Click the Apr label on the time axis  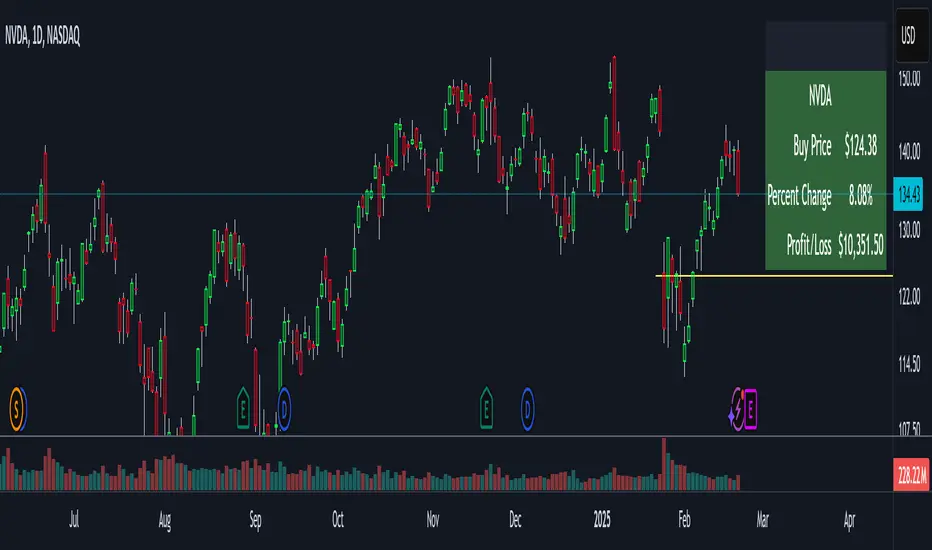pyautogui.click(x=849, y=520)
